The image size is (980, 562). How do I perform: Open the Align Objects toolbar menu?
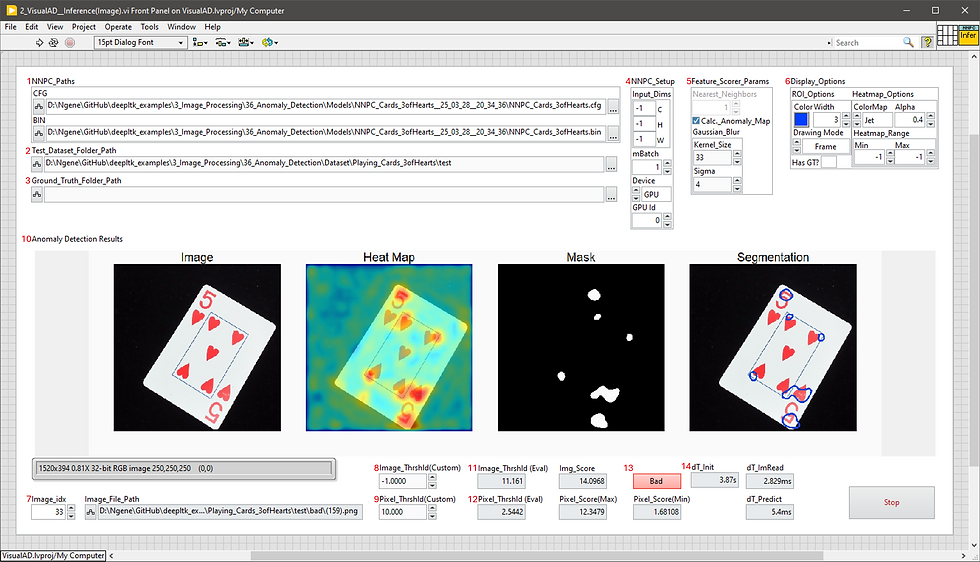tap(200, 43)
